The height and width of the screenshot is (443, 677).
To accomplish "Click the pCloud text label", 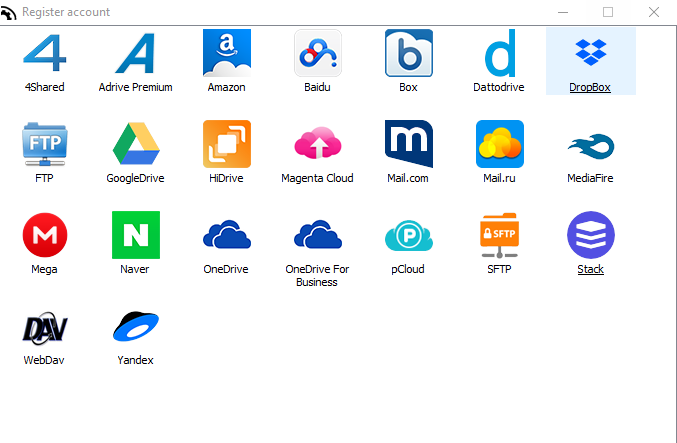I will [408, 269].
